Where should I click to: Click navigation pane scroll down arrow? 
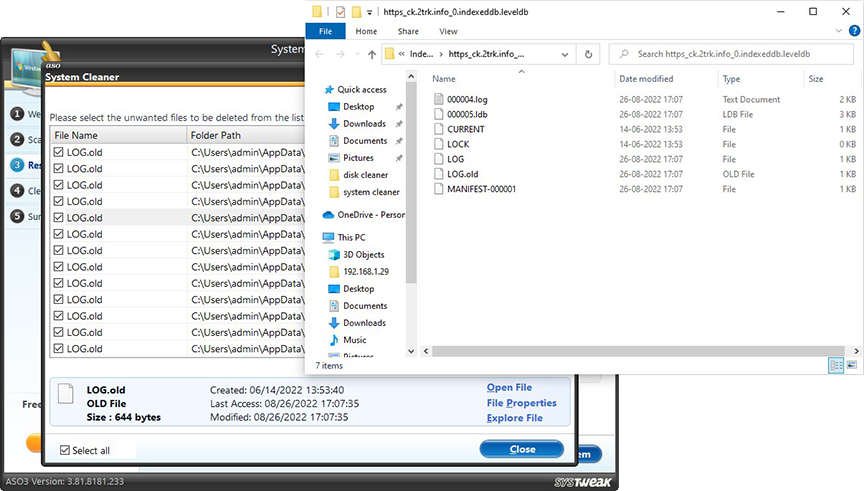click(411, 351)
